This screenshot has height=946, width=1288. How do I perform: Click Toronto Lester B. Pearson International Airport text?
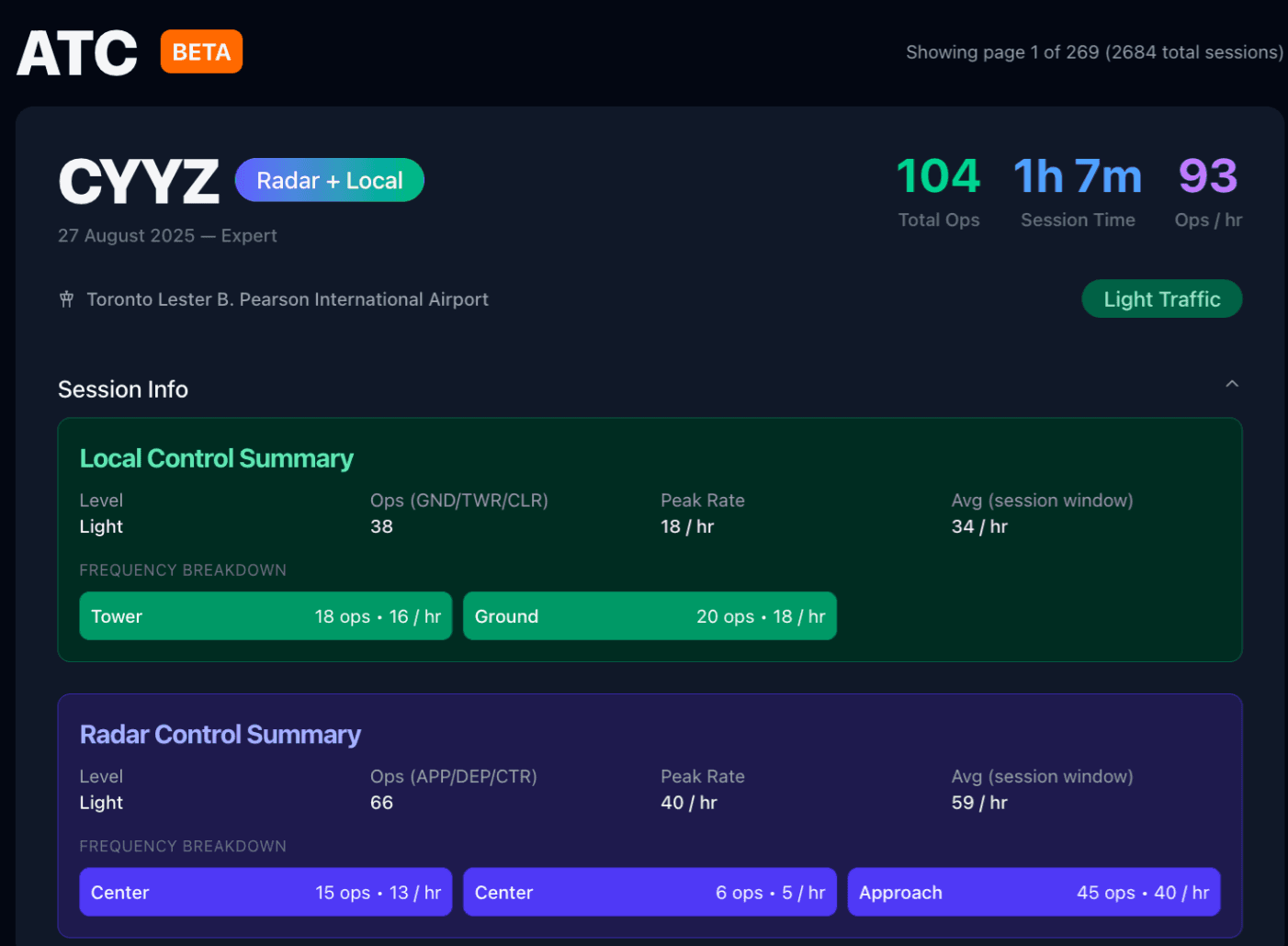(x=287, y=299)
